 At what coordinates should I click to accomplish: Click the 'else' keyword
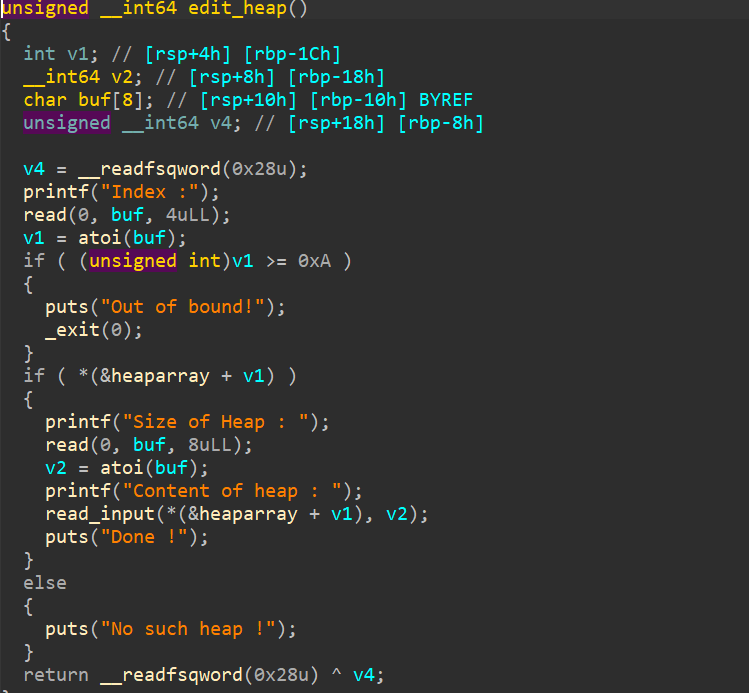click(x=45, y=583)
